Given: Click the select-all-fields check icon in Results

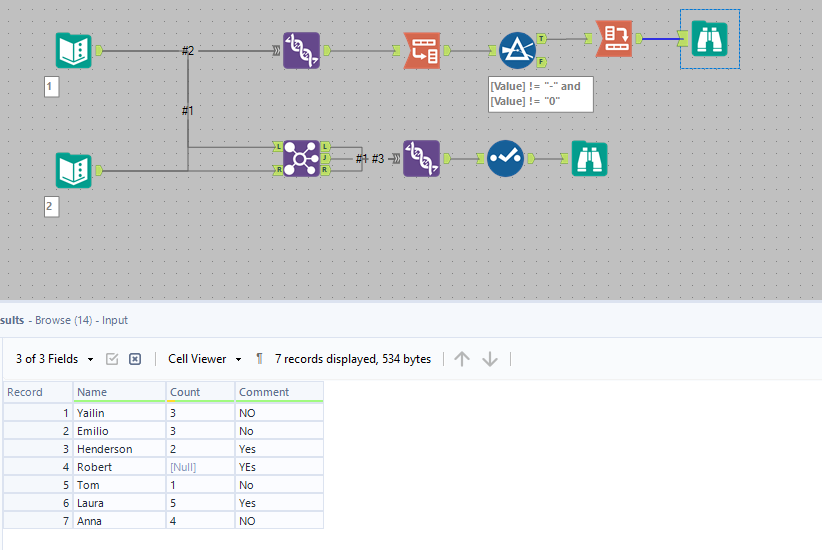Looking at the screenshot, I should pos(112,359).
